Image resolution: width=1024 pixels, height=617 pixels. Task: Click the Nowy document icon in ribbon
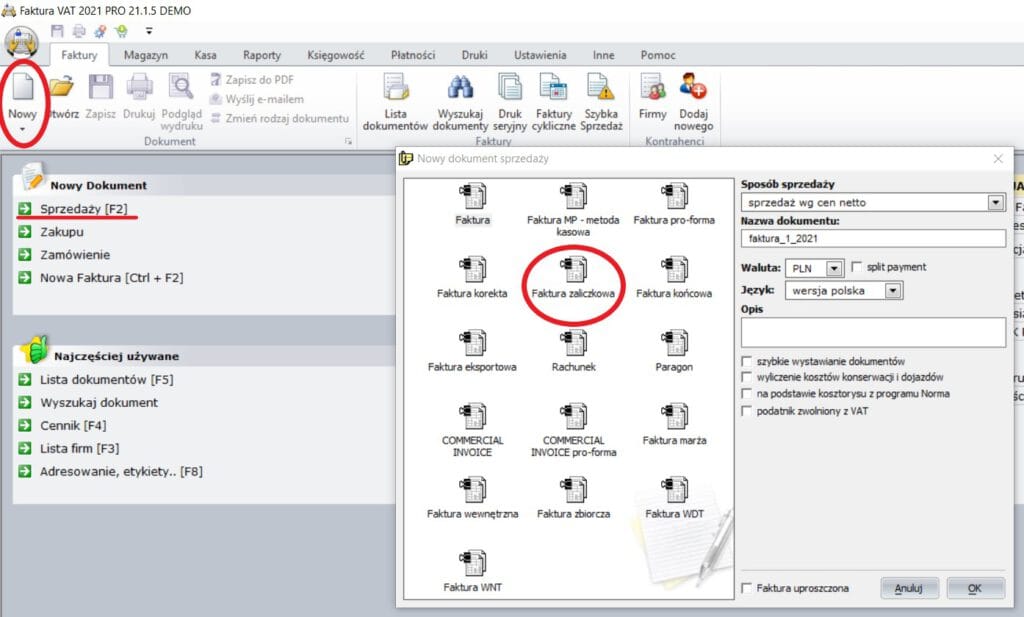pos(22,90)
